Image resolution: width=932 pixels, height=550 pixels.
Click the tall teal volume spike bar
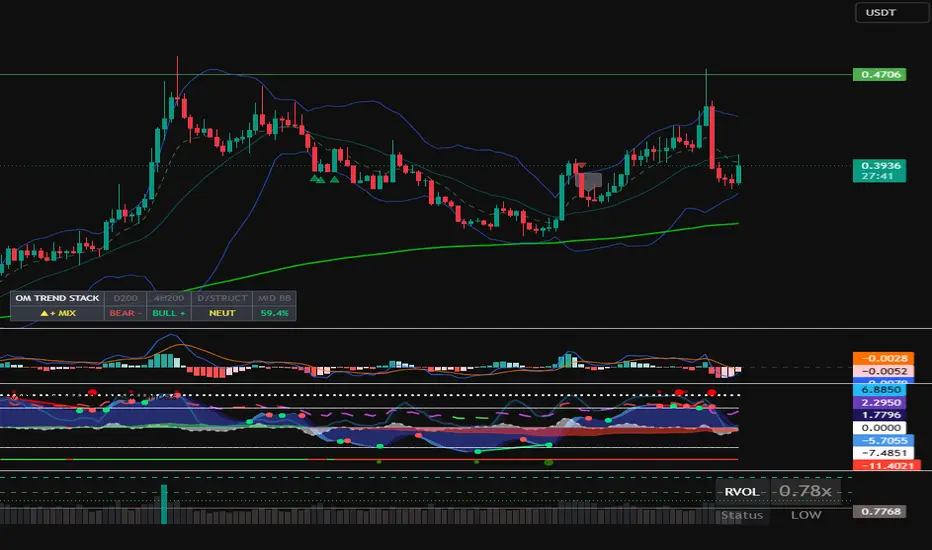(164, 504)
